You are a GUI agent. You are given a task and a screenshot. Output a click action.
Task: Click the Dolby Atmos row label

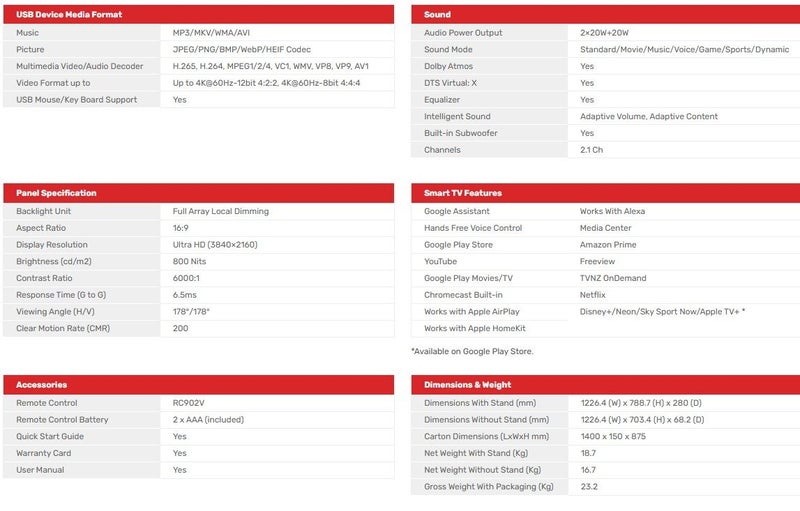coord(450,66)
